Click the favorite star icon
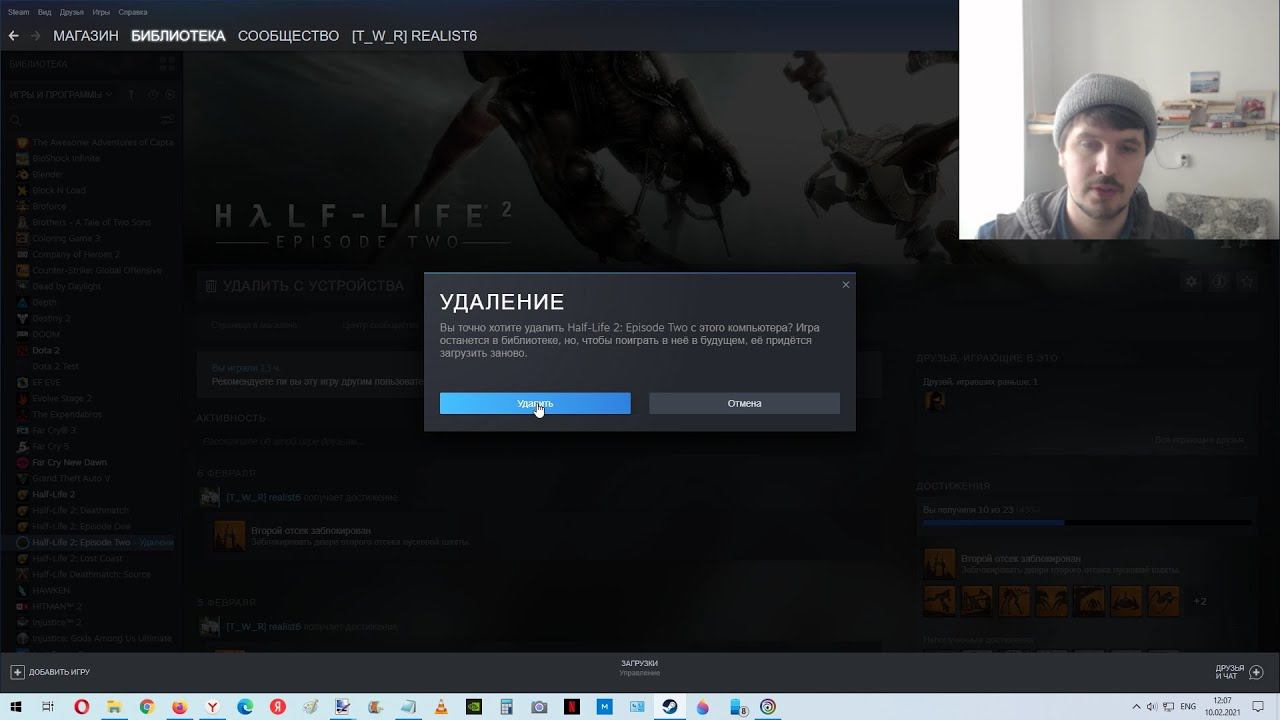1280x720 pixels. [x=1247, y=282]
